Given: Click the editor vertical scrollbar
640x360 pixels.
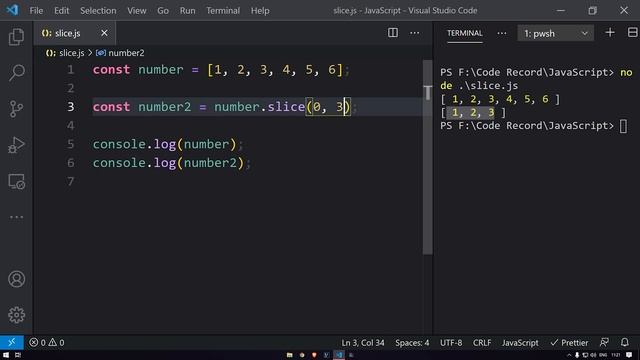Looking at the screenshot, I should [x=427, y=157].
